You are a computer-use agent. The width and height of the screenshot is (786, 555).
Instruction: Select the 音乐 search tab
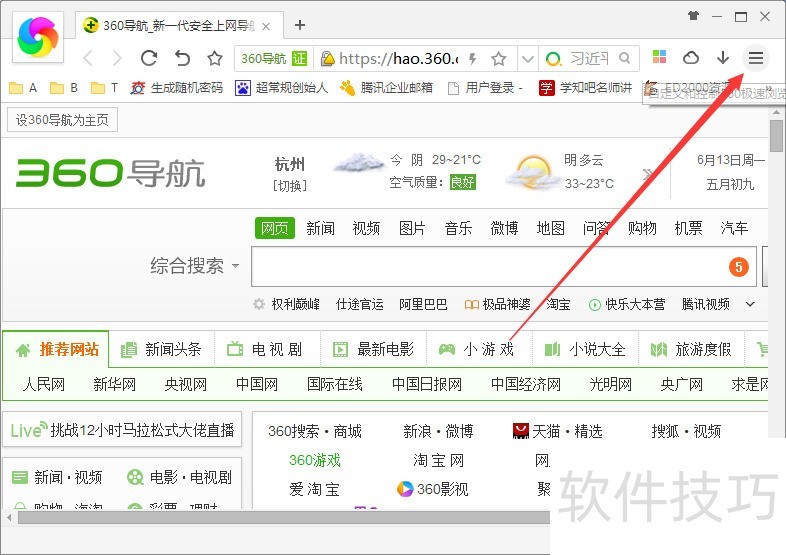tap(458, 228)
